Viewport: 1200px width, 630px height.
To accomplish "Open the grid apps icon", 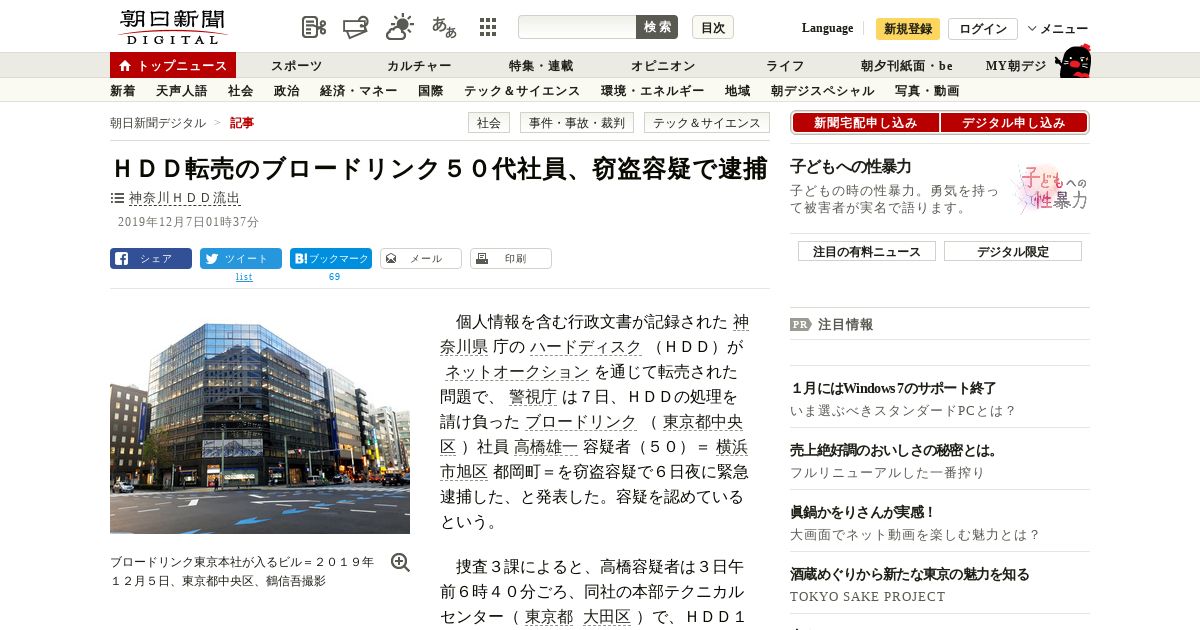I will tap(488, 27).
